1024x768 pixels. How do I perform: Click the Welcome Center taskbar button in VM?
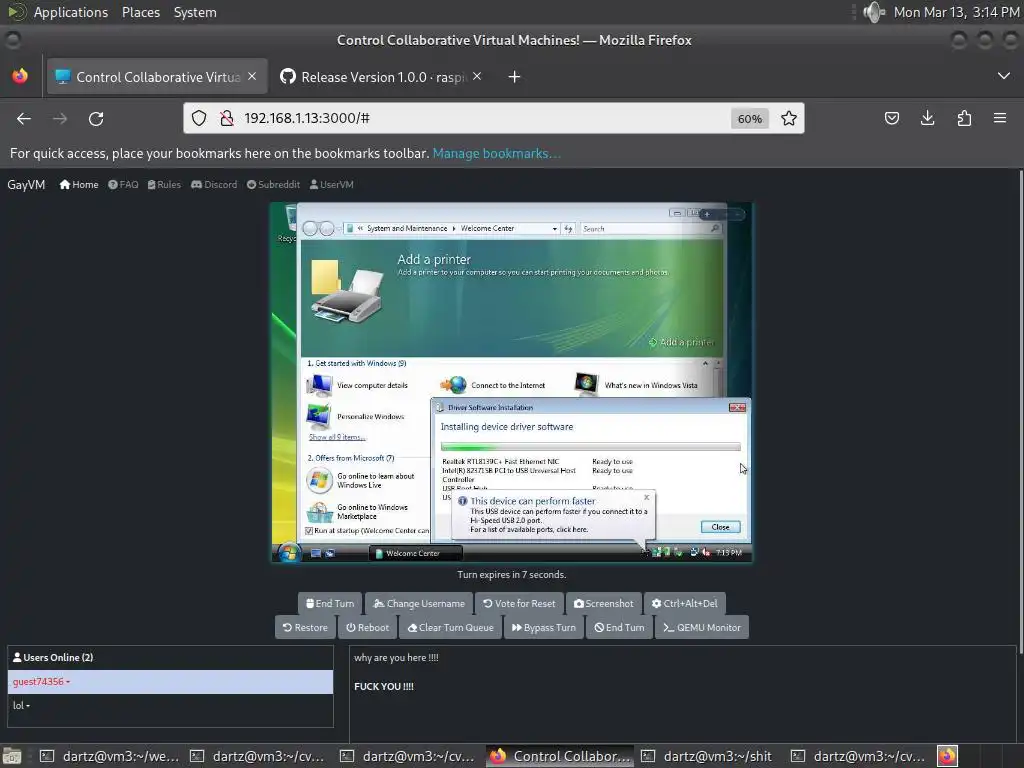click(x=415, y=553)
